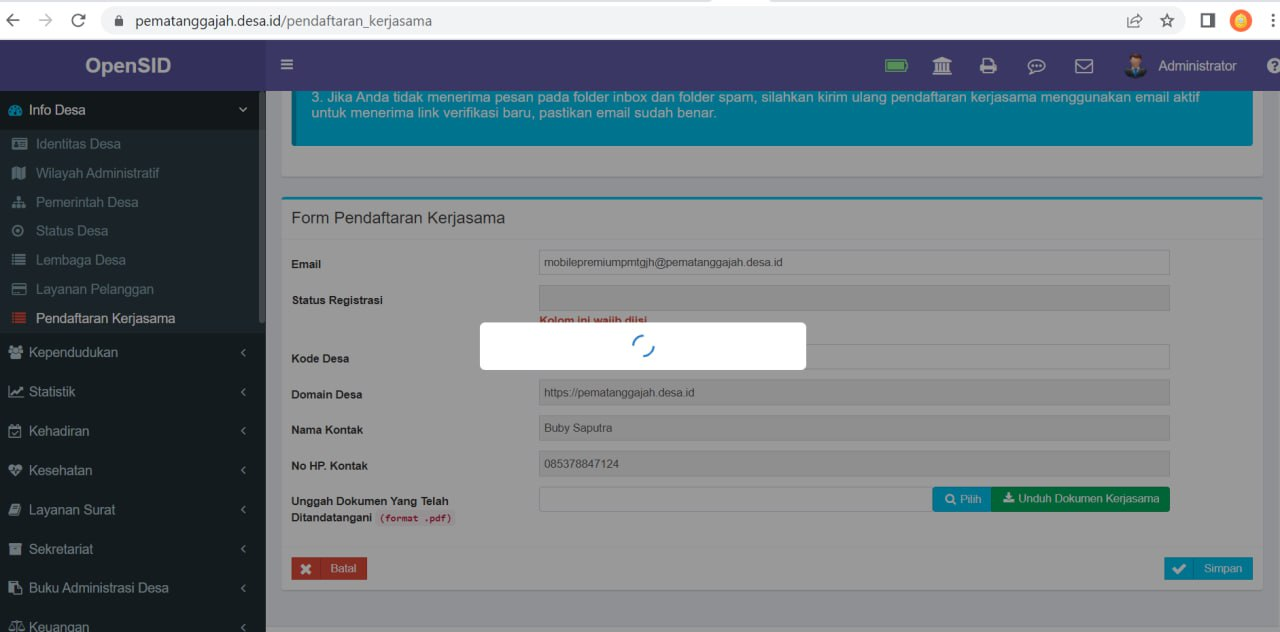Open the printer icon in the header
Image resolution: width=1280 pixels, height=632 pixels.
(x=988, y=65)
